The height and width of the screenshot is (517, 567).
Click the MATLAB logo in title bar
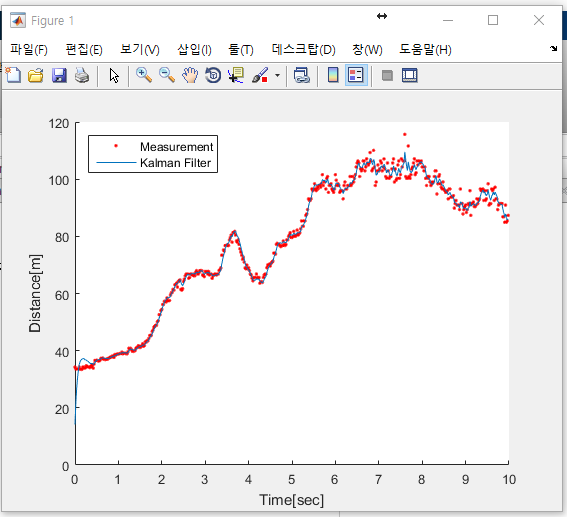point(18,20)
